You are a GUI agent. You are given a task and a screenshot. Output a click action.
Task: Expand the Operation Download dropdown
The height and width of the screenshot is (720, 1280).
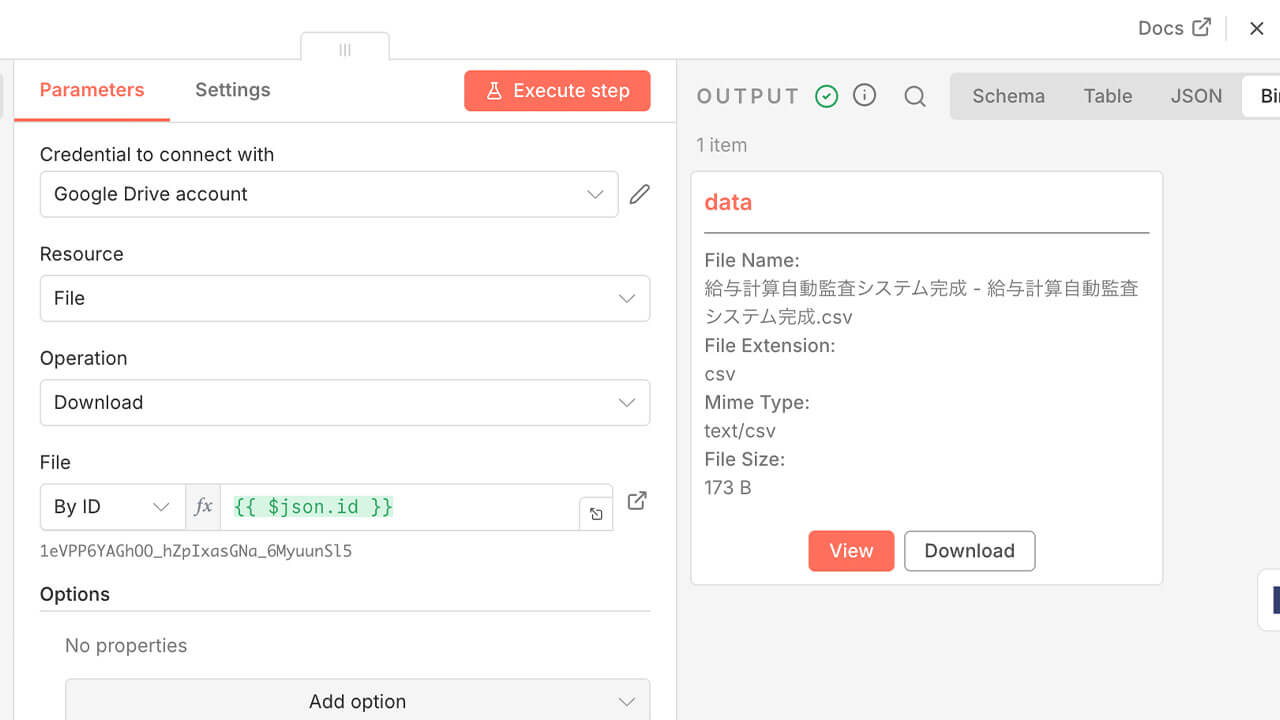click(x=345, y=402)
